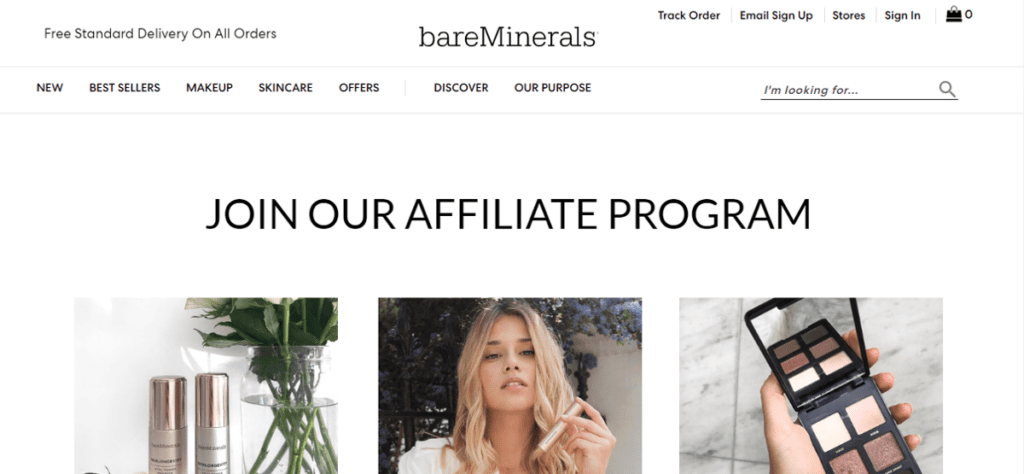Open the Stores locator link
The width and height of the screenshot is (1024, 474).
click(x=849, y=15)
